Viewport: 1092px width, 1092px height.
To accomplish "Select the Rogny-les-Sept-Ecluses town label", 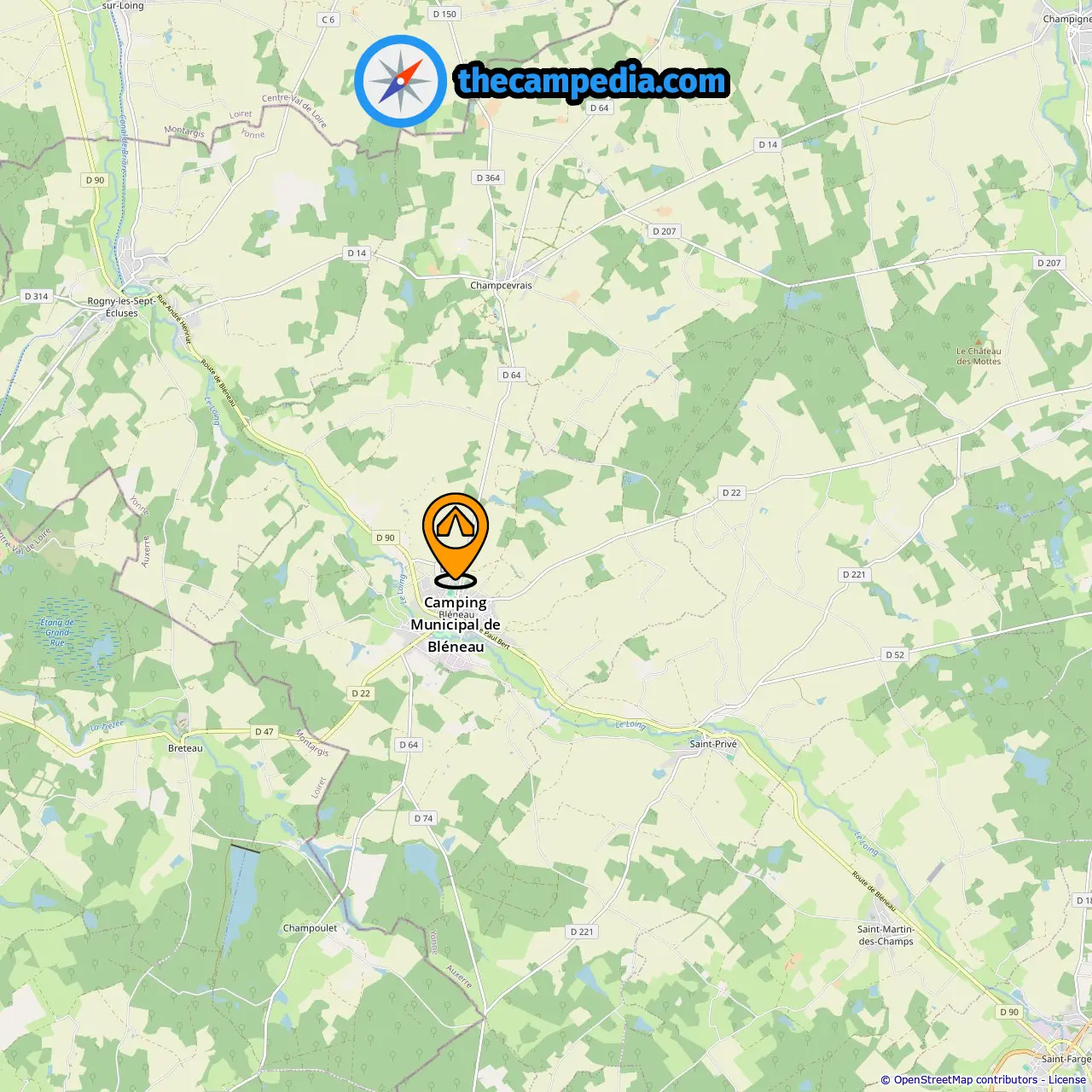I will point(122,307).
